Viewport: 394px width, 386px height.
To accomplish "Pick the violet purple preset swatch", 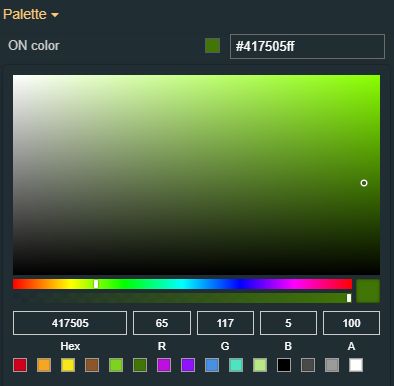I will [x=188, y=365].
